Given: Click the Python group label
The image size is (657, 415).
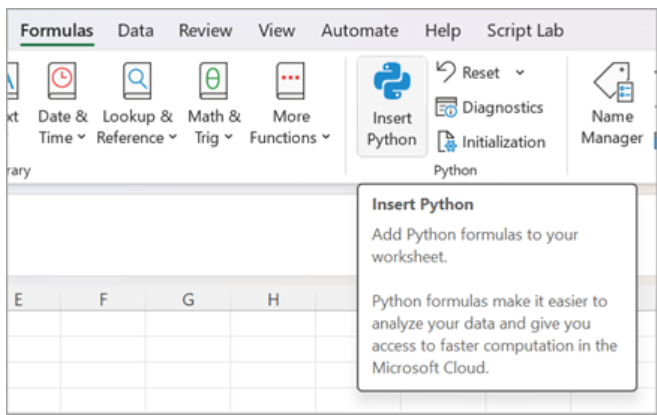Looking at the screenshot, I should tap(455, 171).
